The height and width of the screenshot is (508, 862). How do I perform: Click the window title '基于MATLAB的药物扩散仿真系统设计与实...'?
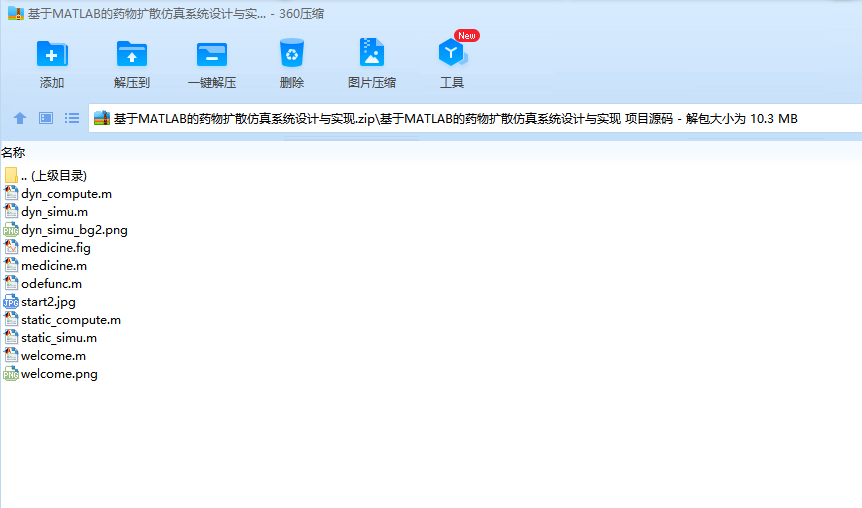coord(147,14)
